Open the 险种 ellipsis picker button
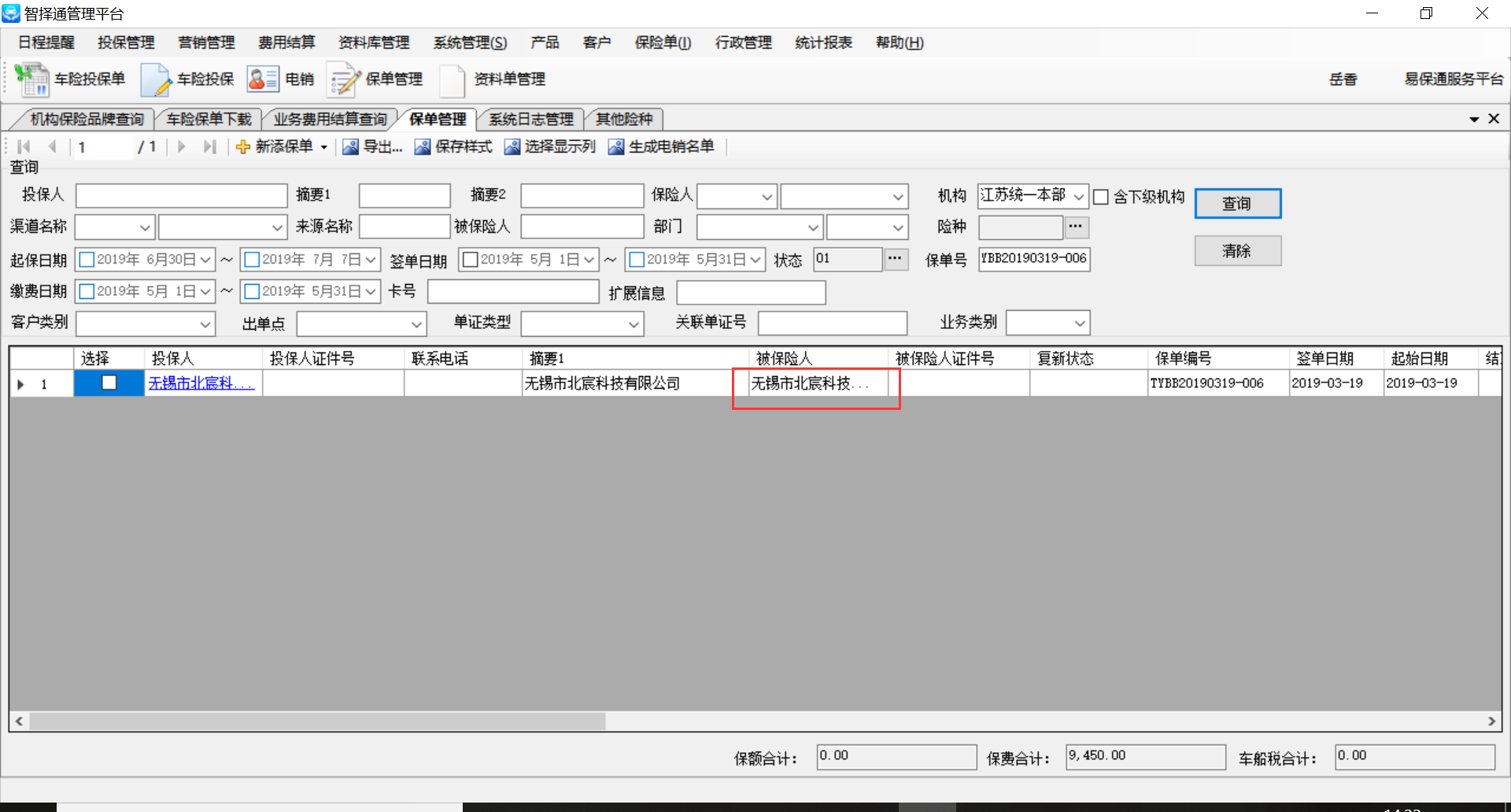This screenshot has height=812, width=1511. coord(1077,227)
